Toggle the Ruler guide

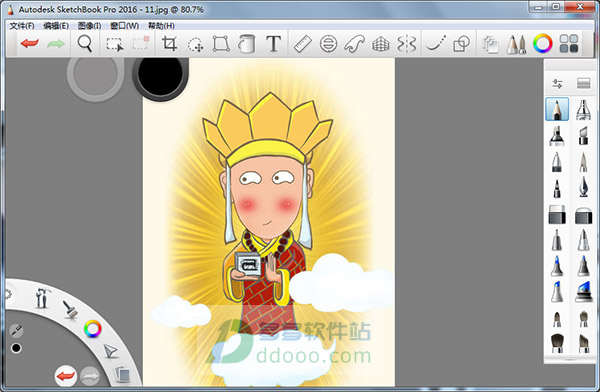pos(302,44)
